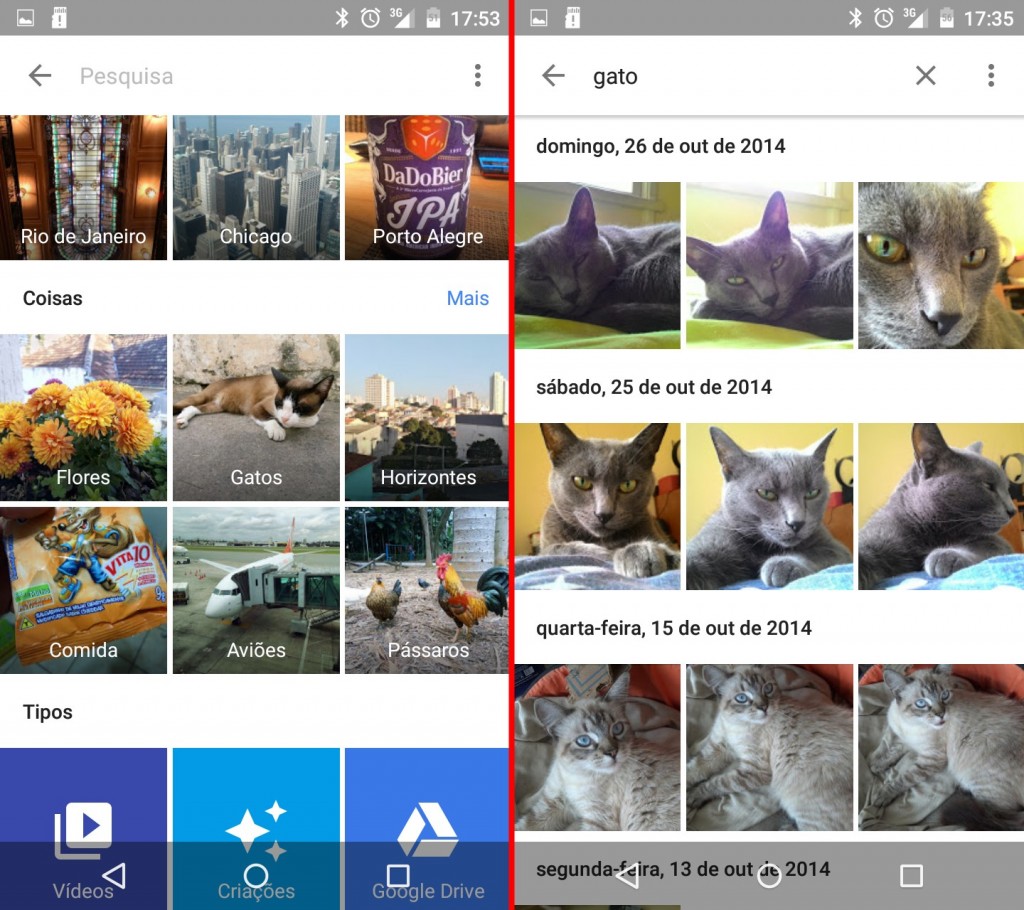Open first cat photo from 15 de out
Image resolution: width=1024 pixels, height=910 pixels.
pyautogui.click(x=598, y=747)
